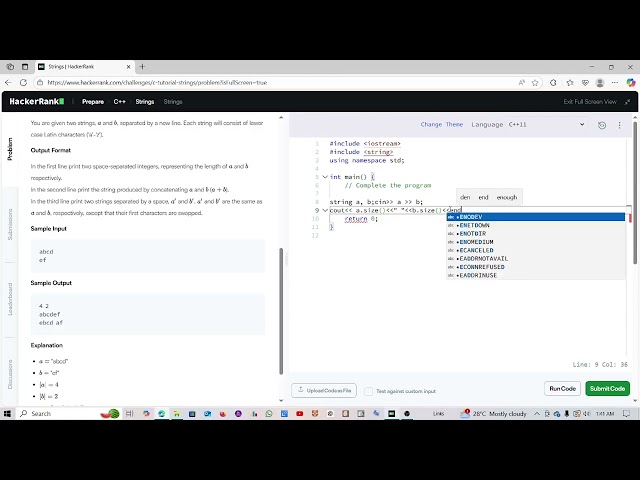Reload the page with refresh icon
The image size is (640, 480).
(x=23, y=82)
